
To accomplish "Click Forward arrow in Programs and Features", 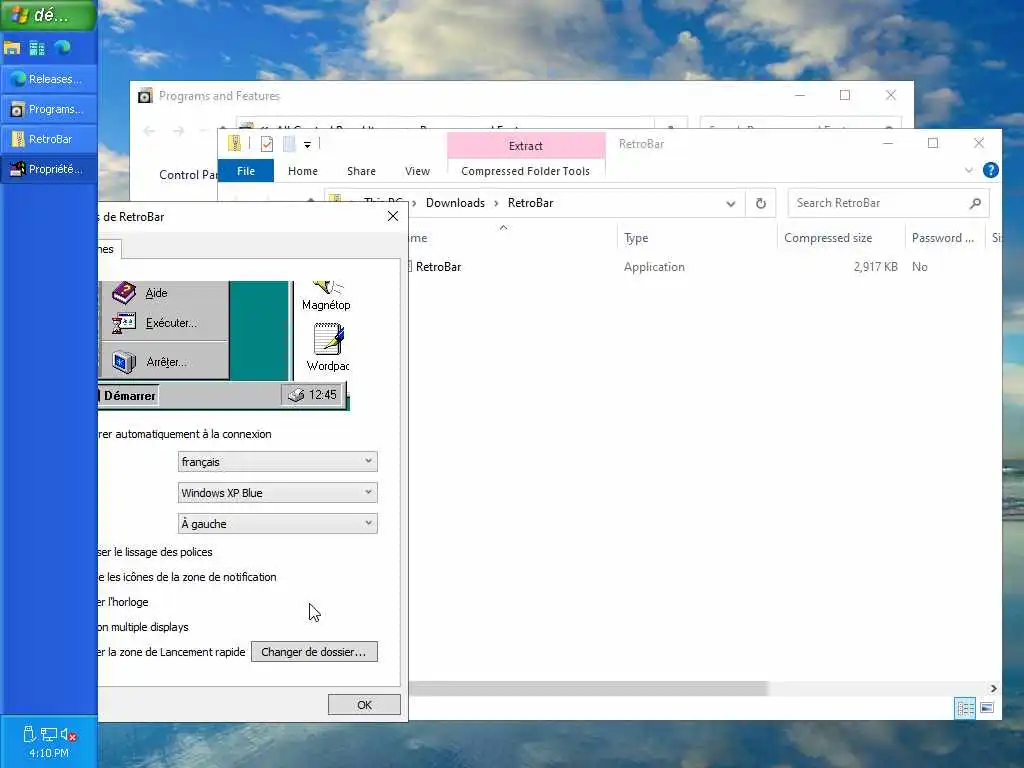I will click(x=178, y=131).
